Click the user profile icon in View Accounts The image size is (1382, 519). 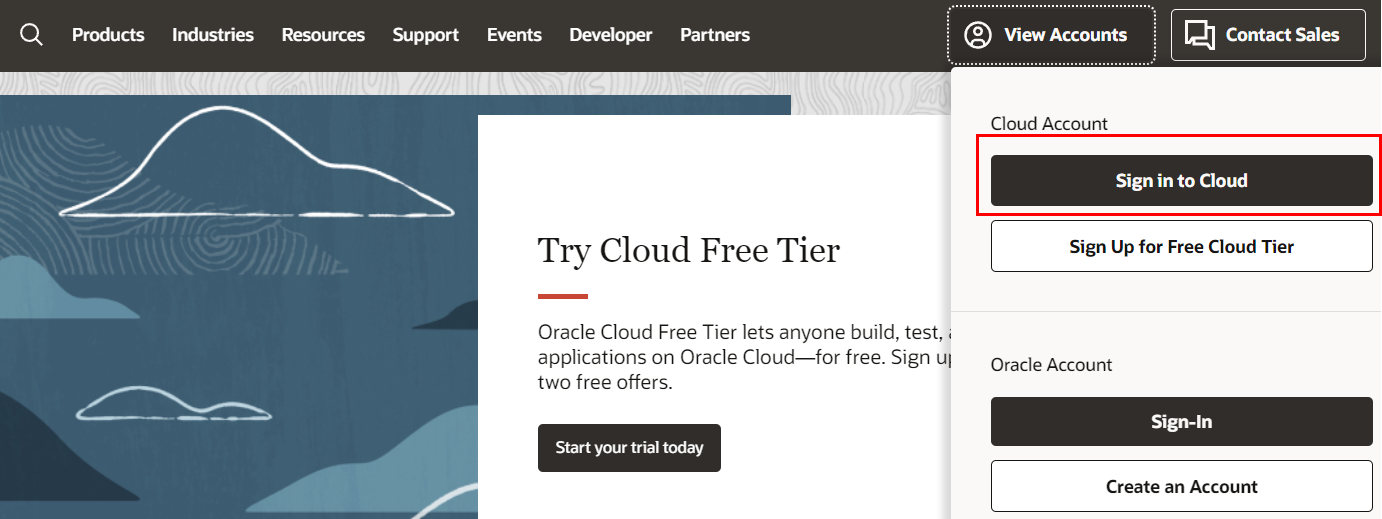(x=977, y=35)
